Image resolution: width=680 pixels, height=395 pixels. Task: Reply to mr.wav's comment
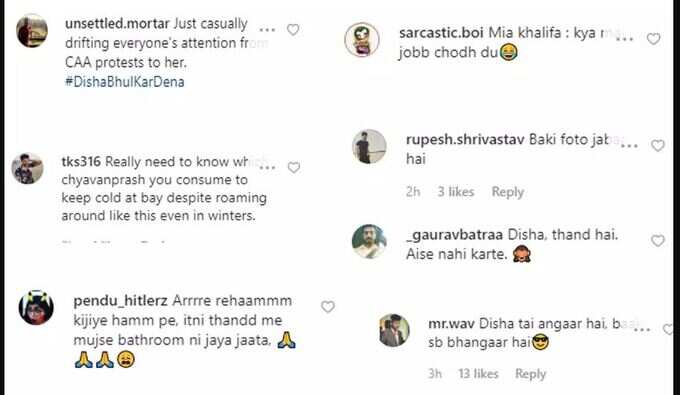[x=530, y=374]
